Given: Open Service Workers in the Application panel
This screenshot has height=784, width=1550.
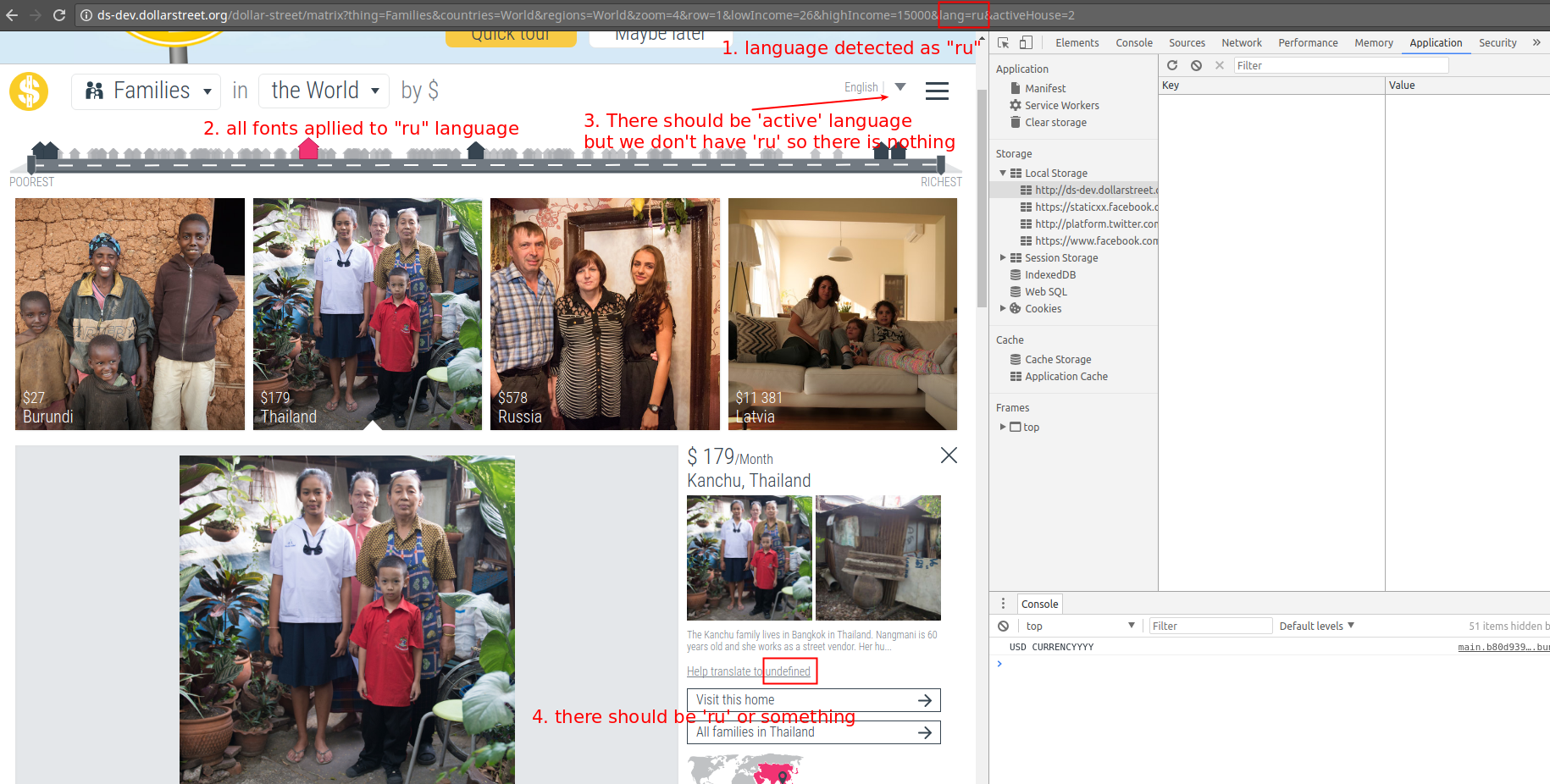Looking at the screenshot, I should tap(1061, 105).
